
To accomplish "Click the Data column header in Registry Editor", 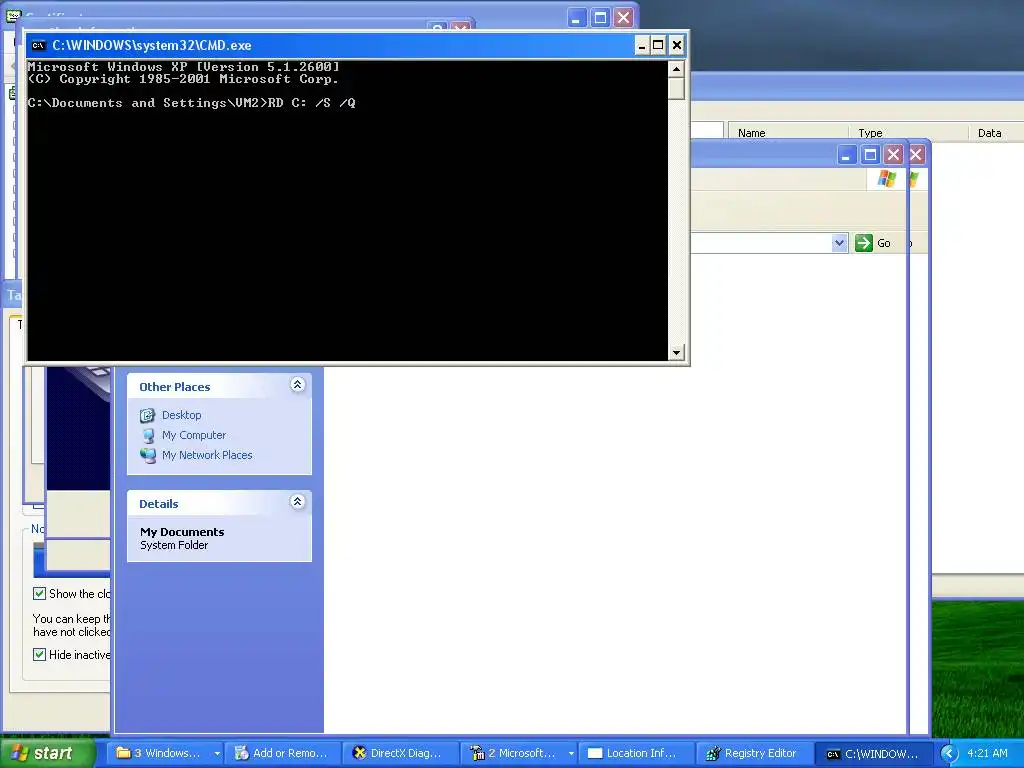I will (996, 133).
